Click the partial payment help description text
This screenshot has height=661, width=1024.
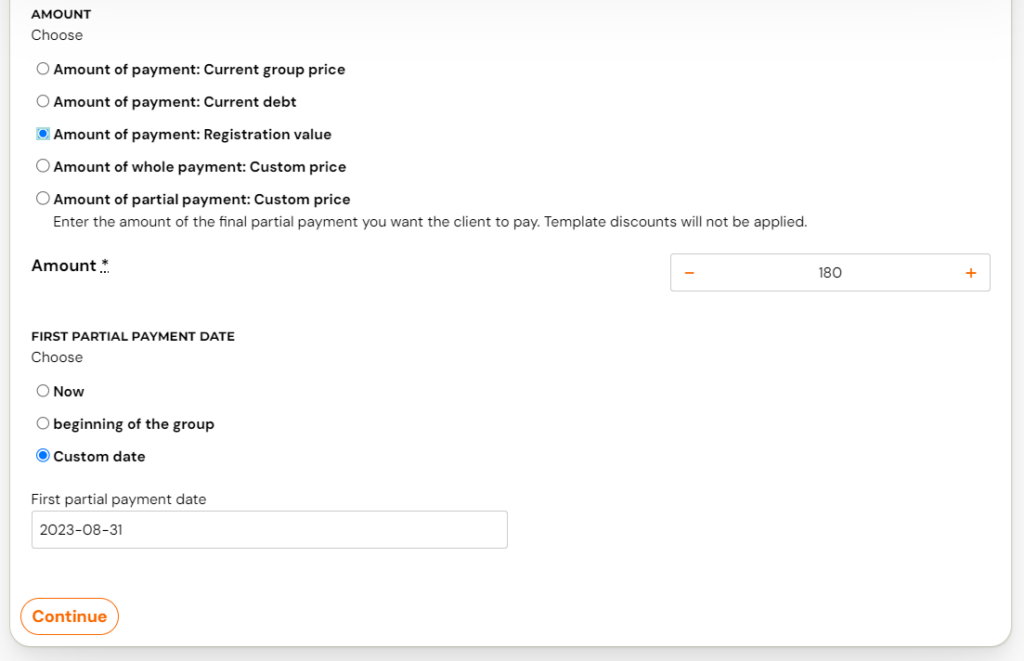click(430, 222)
